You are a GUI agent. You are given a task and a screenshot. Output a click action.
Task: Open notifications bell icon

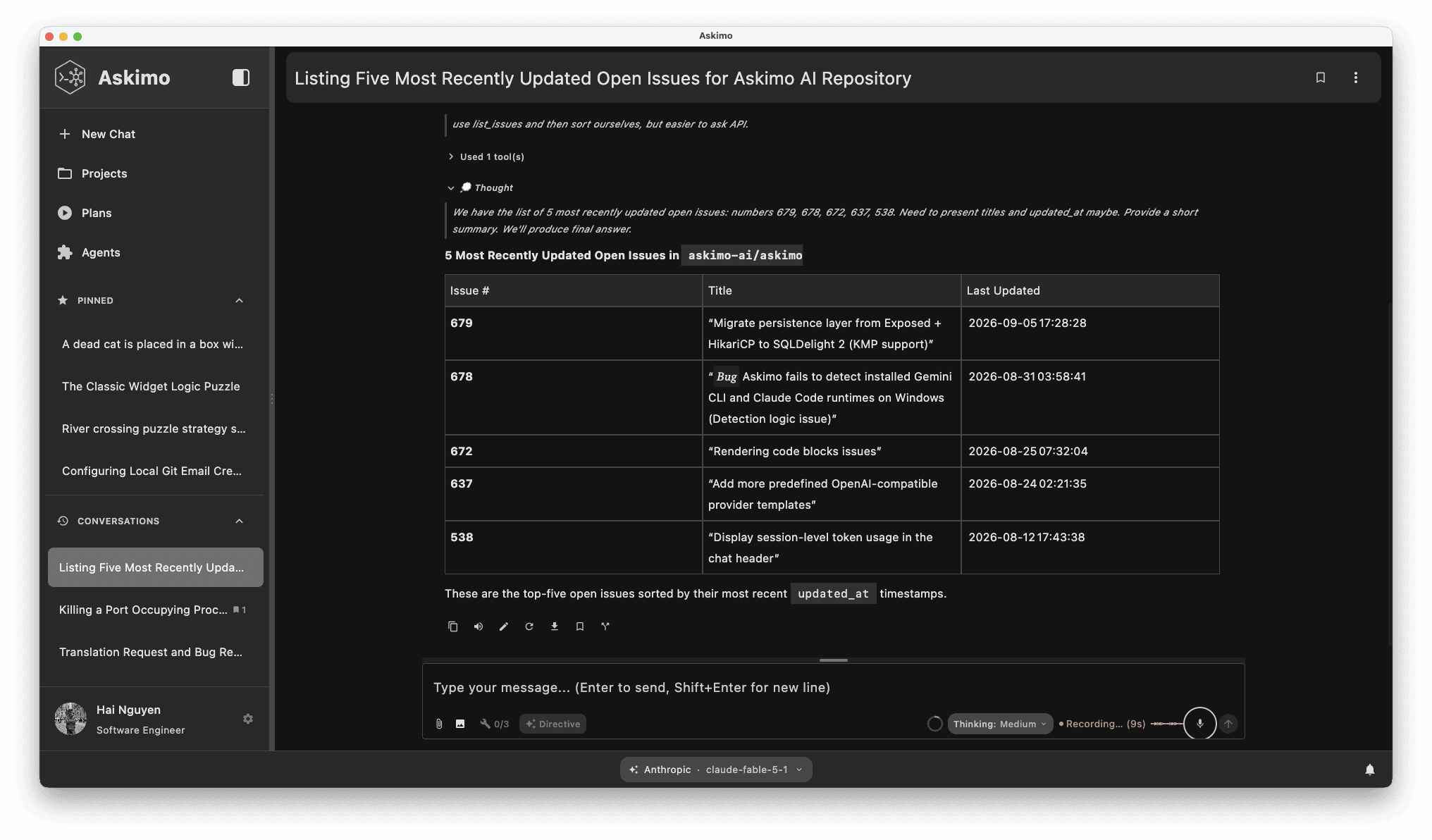(1370, 770)
